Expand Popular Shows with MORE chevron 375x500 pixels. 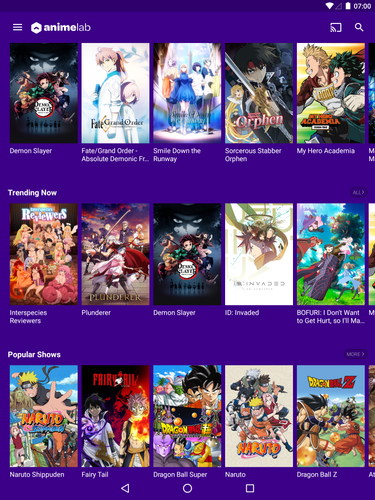356,354
